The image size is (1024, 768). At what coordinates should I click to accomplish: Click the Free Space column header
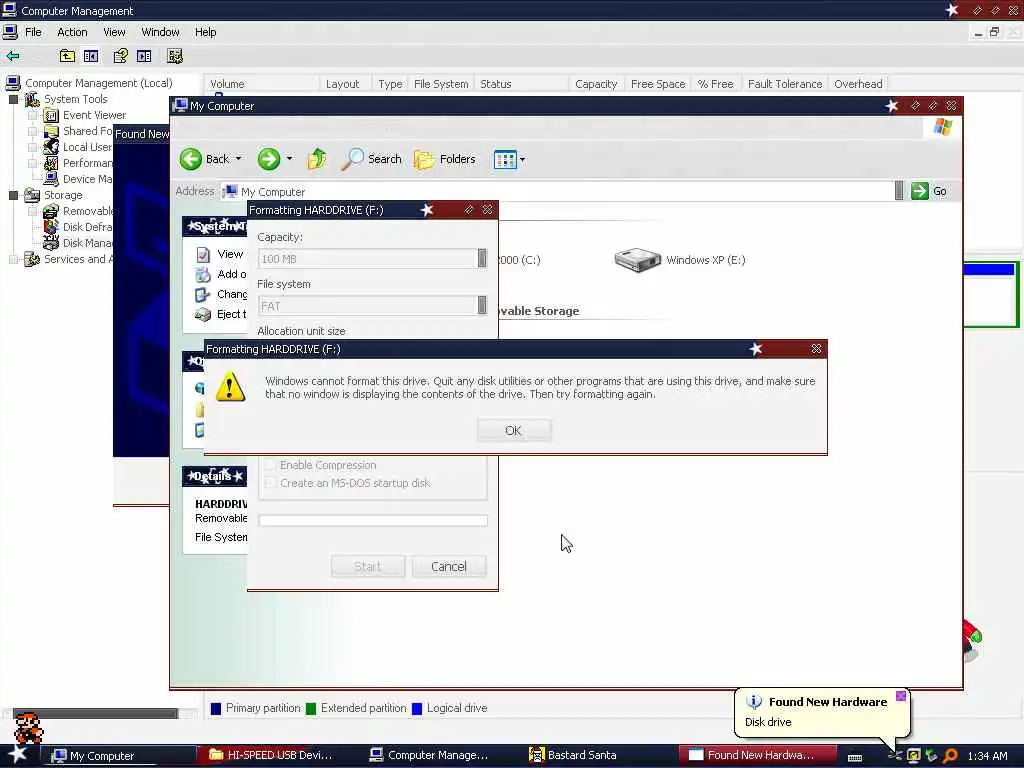pos(658,84)
